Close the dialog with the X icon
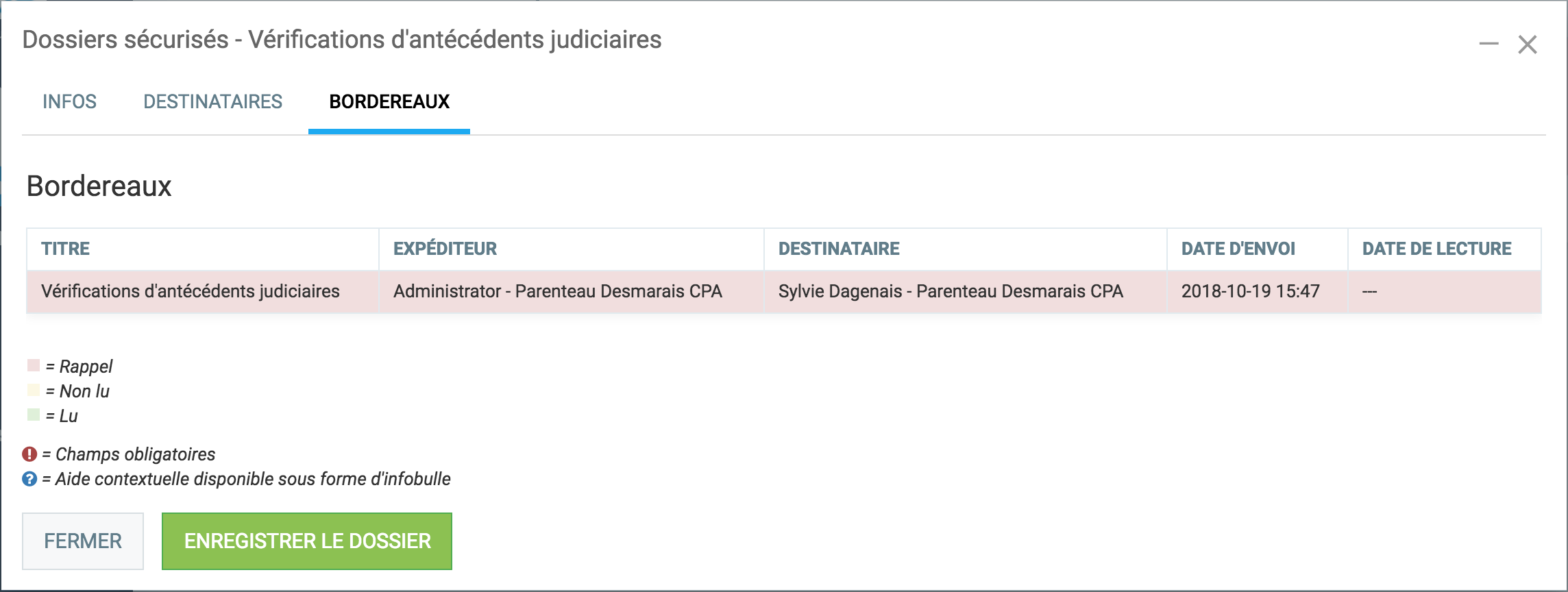Screen dimensions: 1568x592 pyautogui.click(x=1528, y=45)
